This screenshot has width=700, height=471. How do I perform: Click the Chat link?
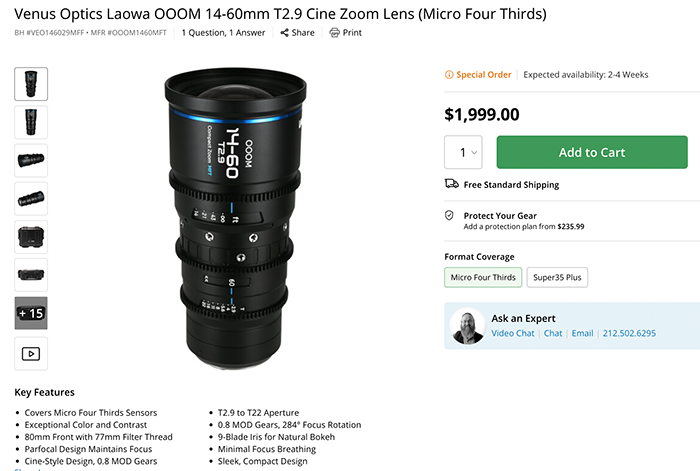click(553, 333)
